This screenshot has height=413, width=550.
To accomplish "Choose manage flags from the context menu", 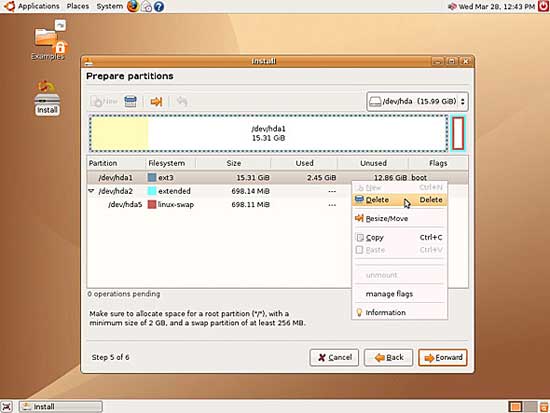I will pyautogui.click(x=400, y=294).
